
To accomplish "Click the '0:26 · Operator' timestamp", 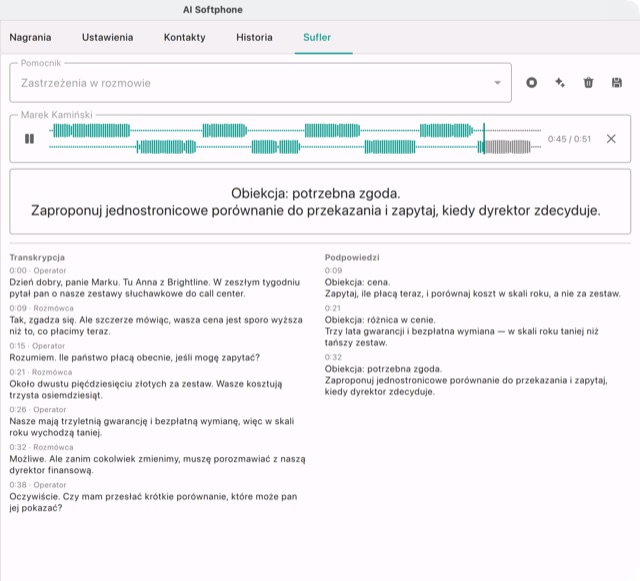I will [38, 410].
